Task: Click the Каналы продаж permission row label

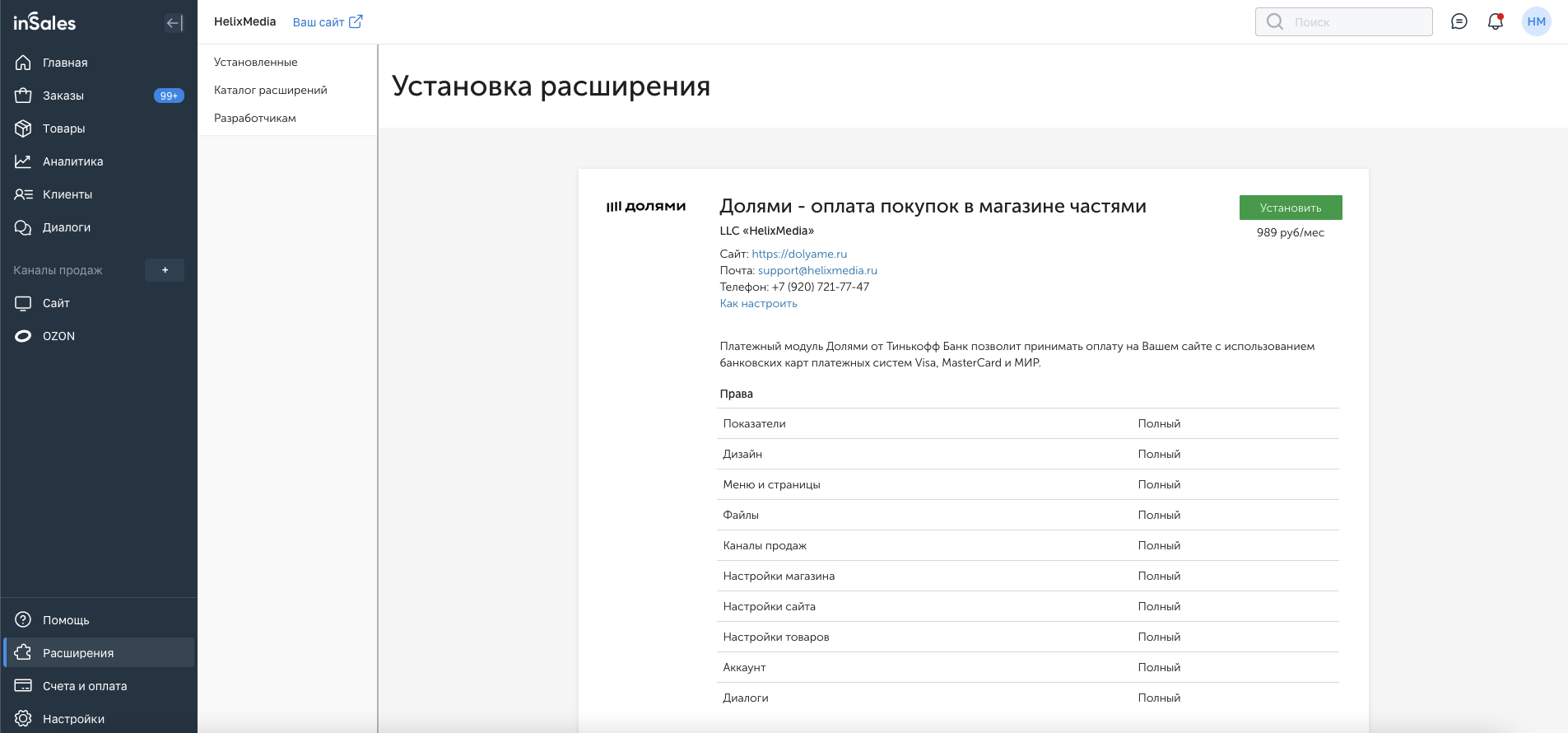Action: [765, 545]
